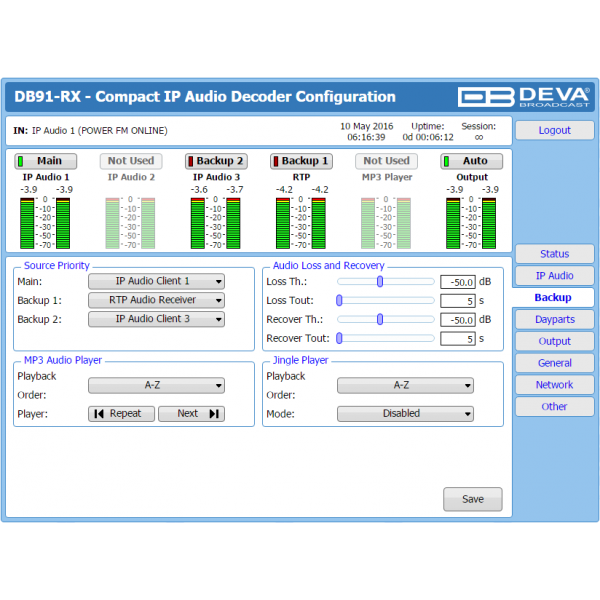Click the Recover Th. dB value field
This screenshot has height=600, width=600.
click(458, 320)
